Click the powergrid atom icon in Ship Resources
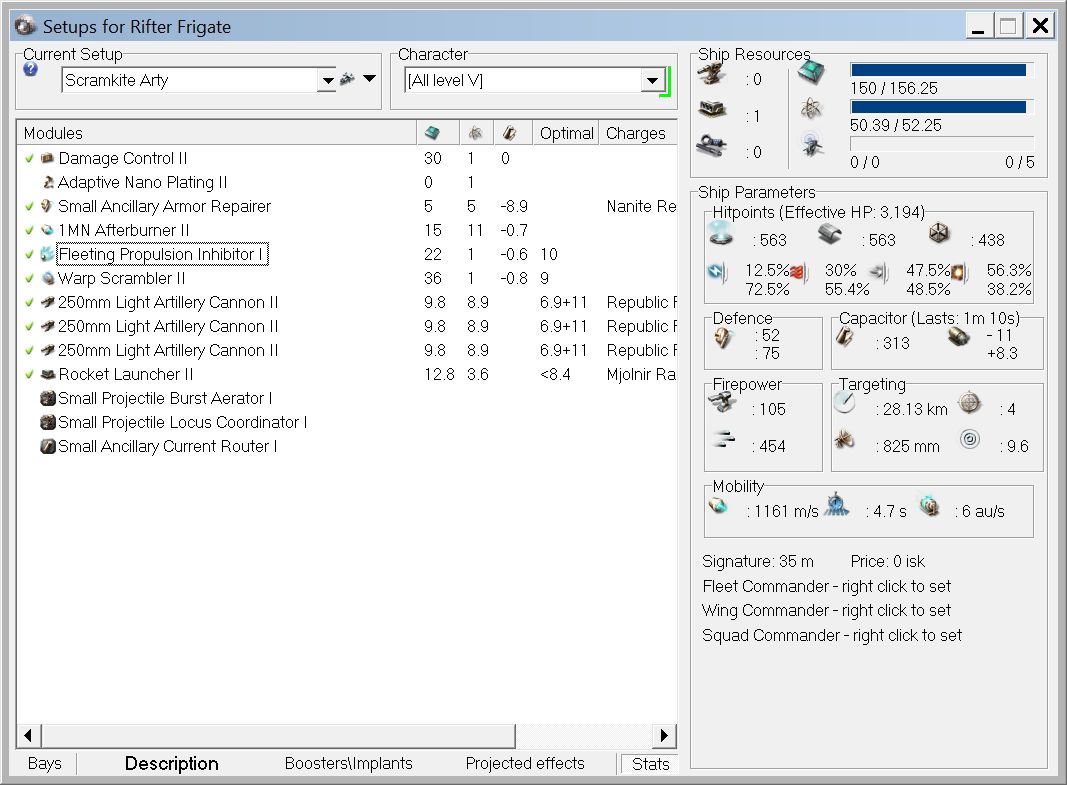The image size is (1067, 785). [x=811, y=110]
